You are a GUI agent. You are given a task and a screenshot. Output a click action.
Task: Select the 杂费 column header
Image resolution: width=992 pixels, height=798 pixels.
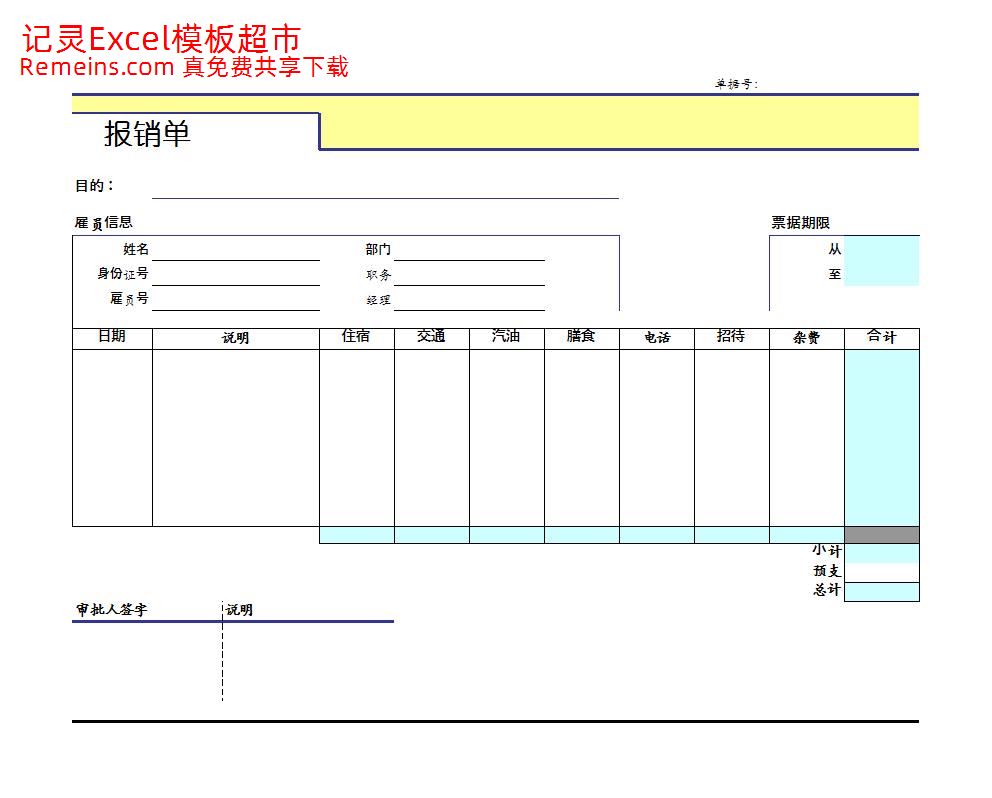pyautogui.click(x=807, y=339)
